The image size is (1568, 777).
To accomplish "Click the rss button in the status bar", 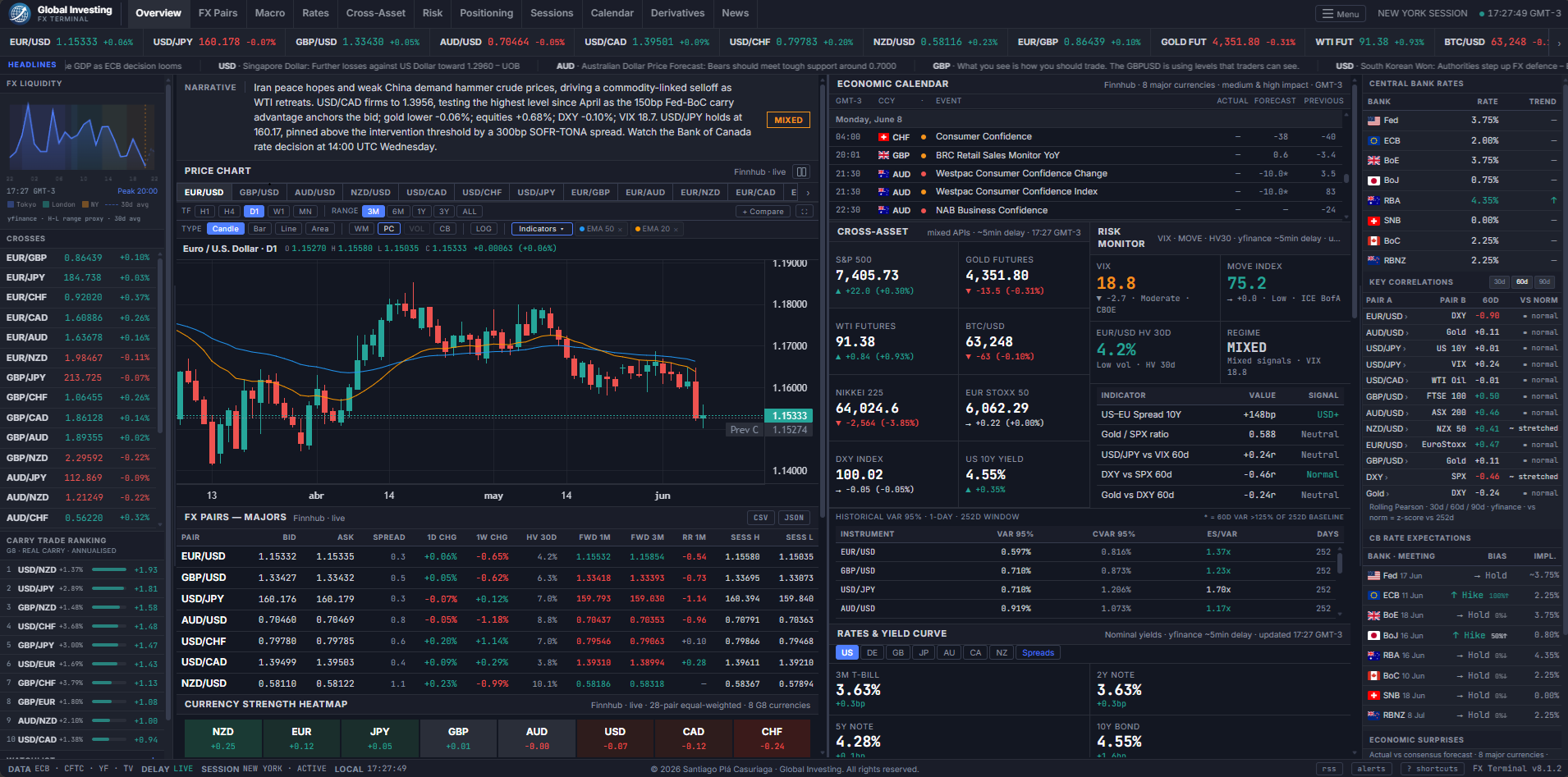I will (1329, 770).
